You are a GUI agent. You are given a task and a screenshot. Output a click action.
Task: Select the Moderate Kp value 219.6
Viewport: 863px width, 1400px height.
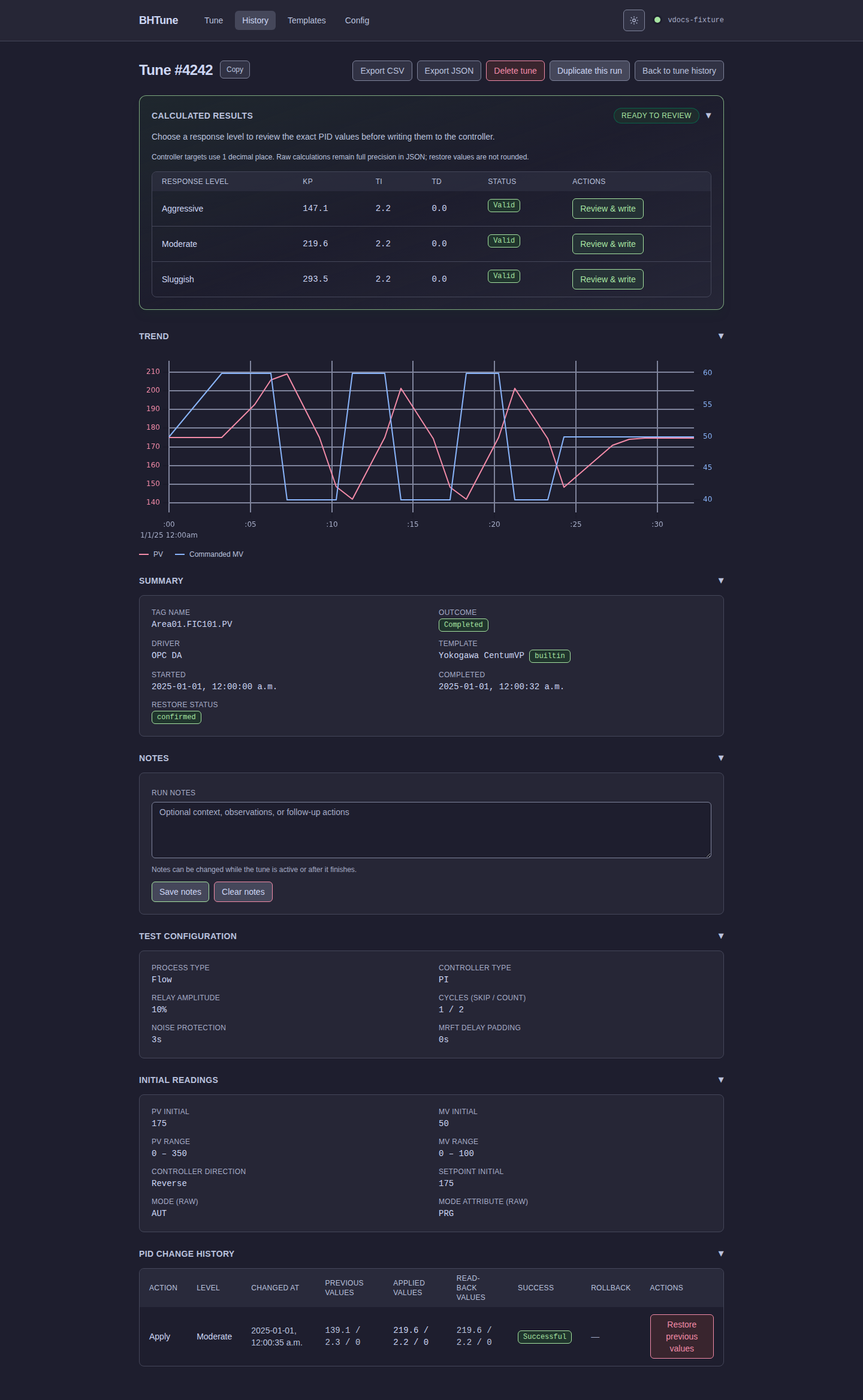pos(315,244)
